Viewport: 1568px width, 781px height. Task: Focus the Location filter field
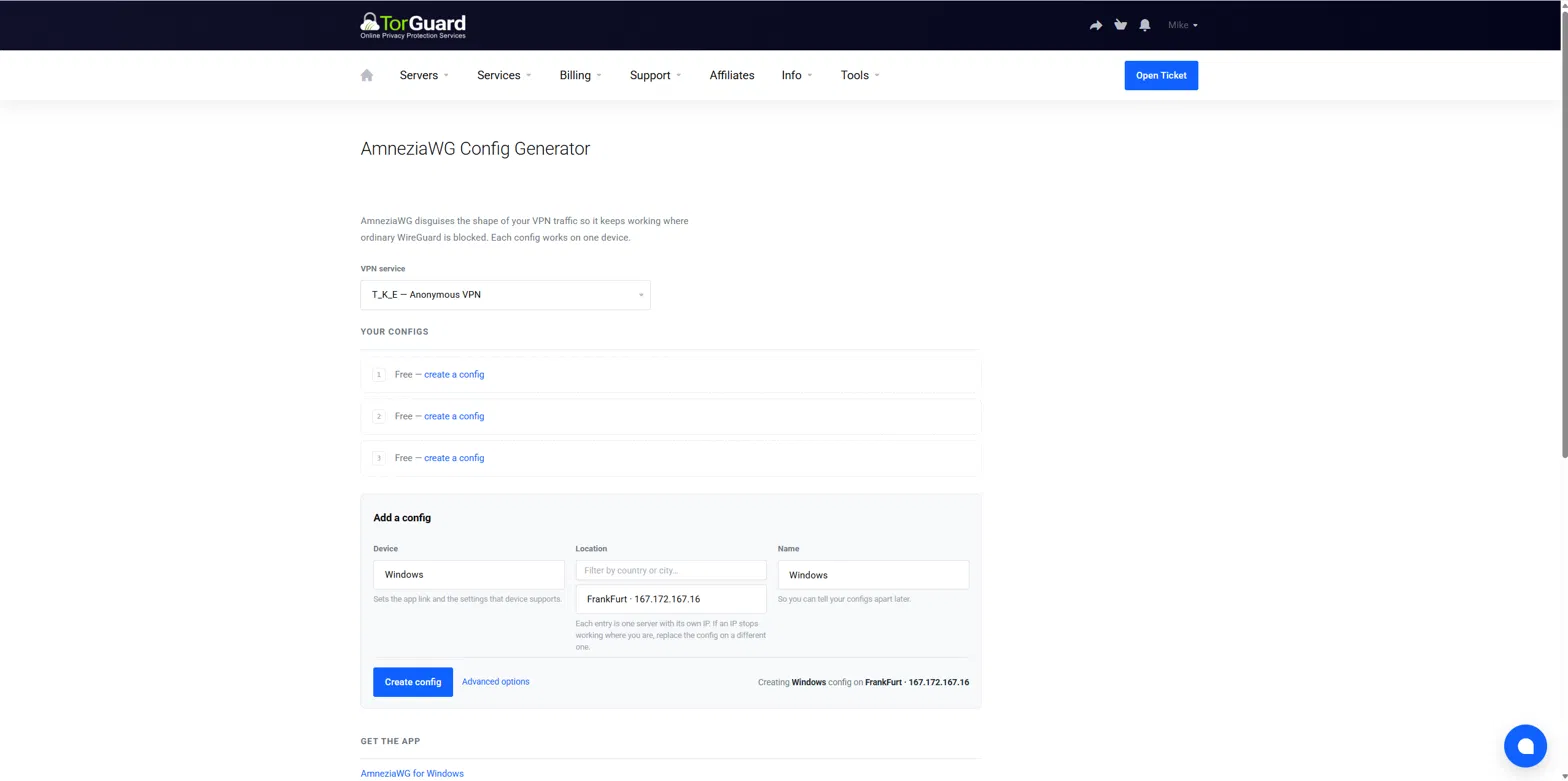pyautogui.click(x=671, y=570)
